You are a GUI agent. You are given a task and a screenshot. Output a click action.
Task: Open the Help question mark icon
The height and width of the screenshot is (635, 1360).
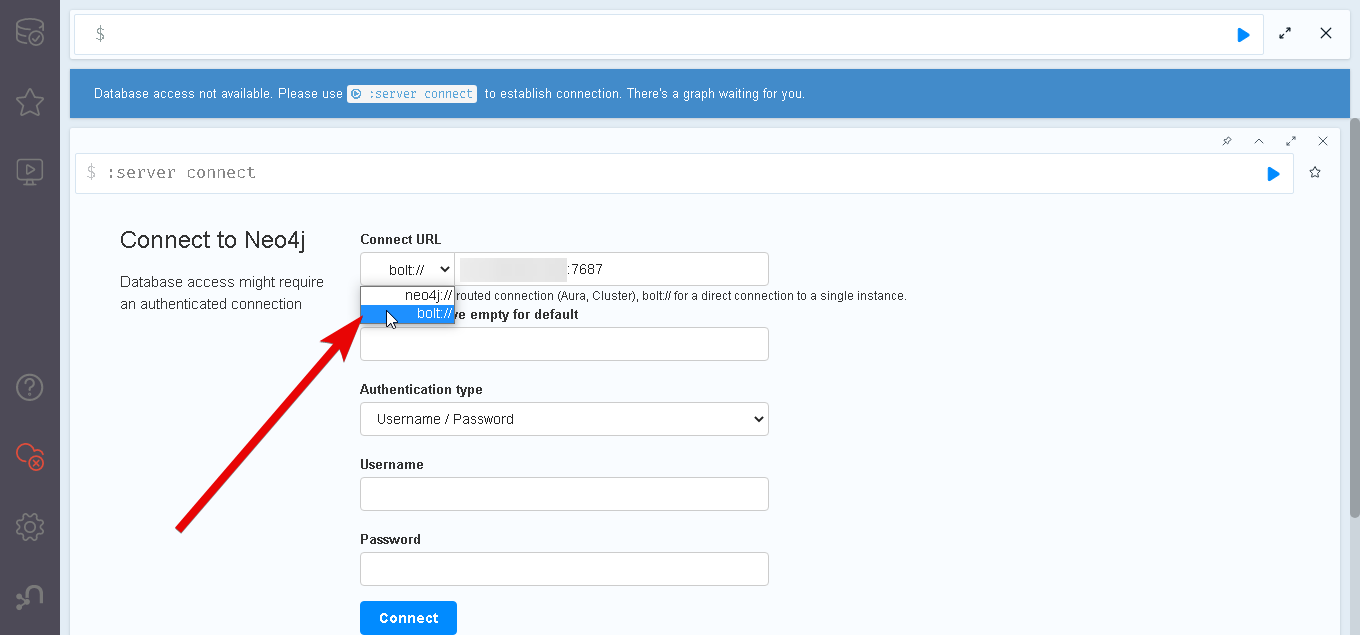point(30,387)
